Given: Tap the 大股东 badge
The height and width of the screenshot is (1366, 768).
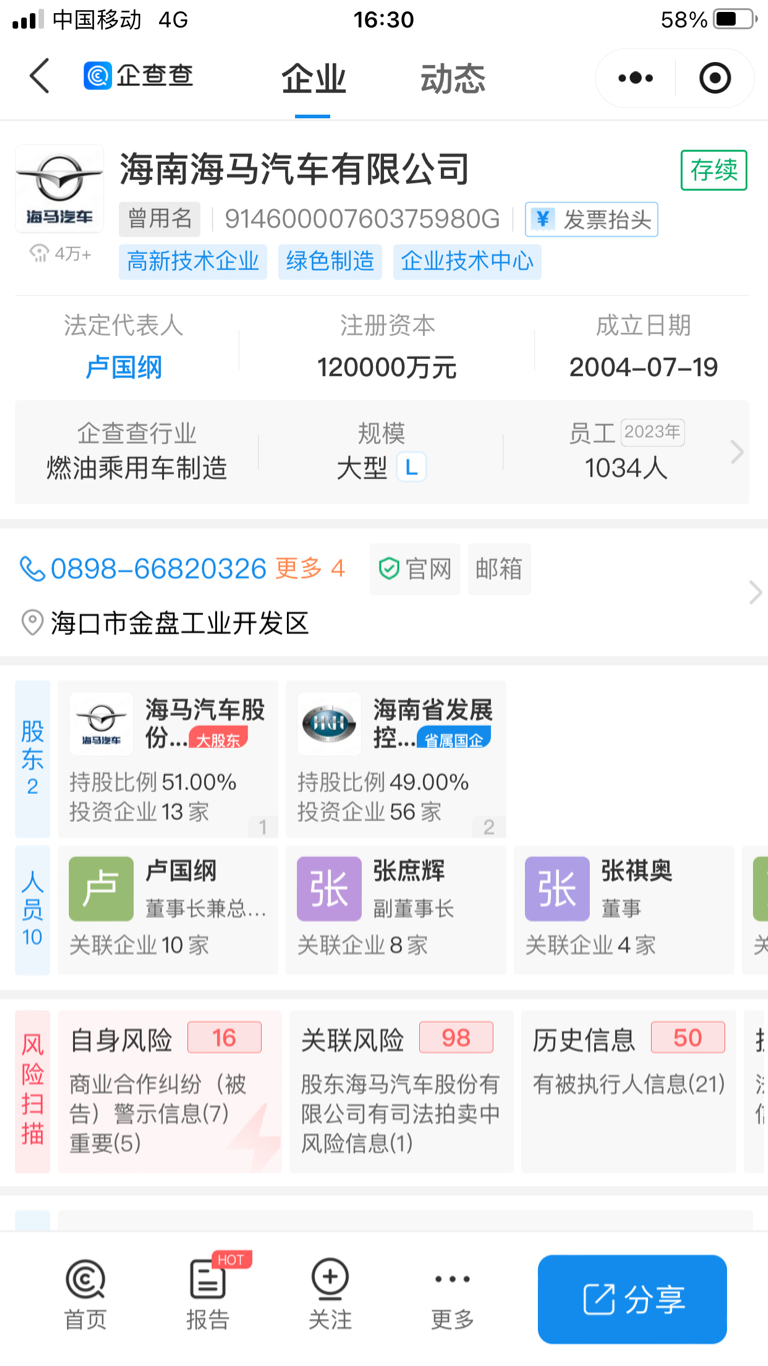Looking at the screenshot, I should point(217,740).
